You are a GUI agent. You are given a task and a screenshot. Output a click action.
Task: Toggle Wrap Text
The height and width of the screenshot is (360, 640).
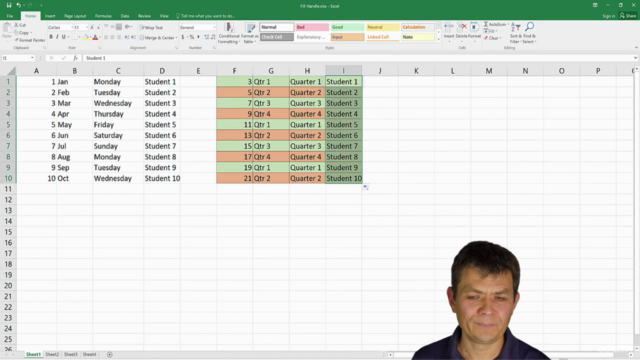151,27
